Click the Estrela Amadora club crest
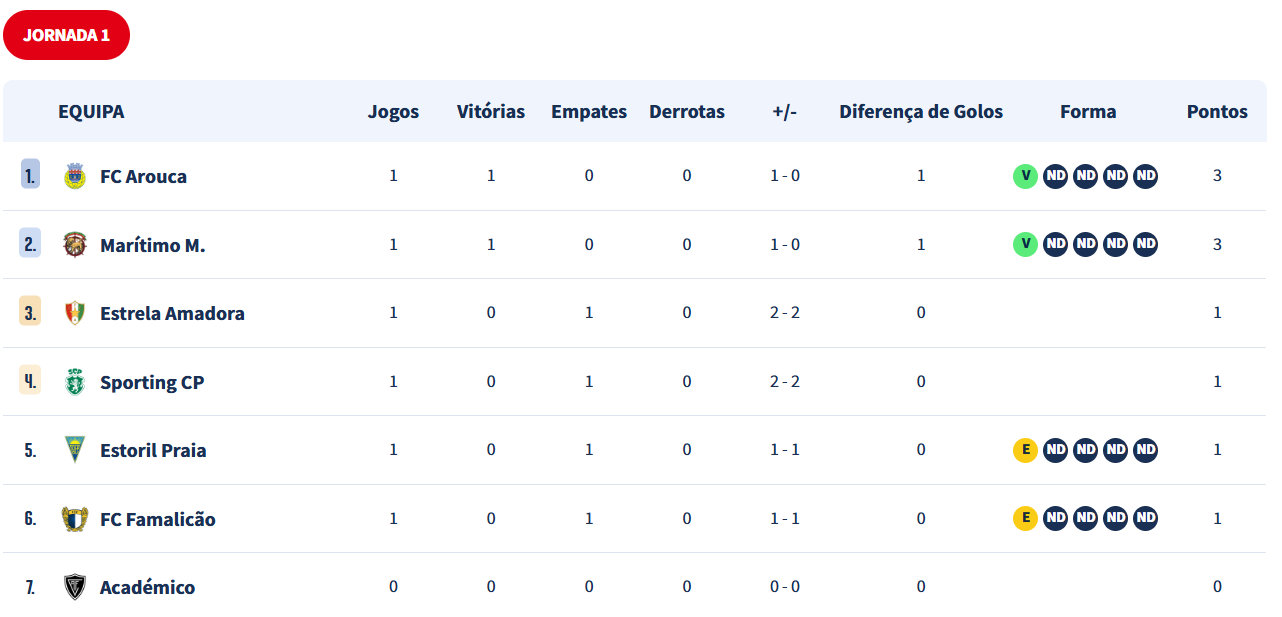 coord(74,313)
